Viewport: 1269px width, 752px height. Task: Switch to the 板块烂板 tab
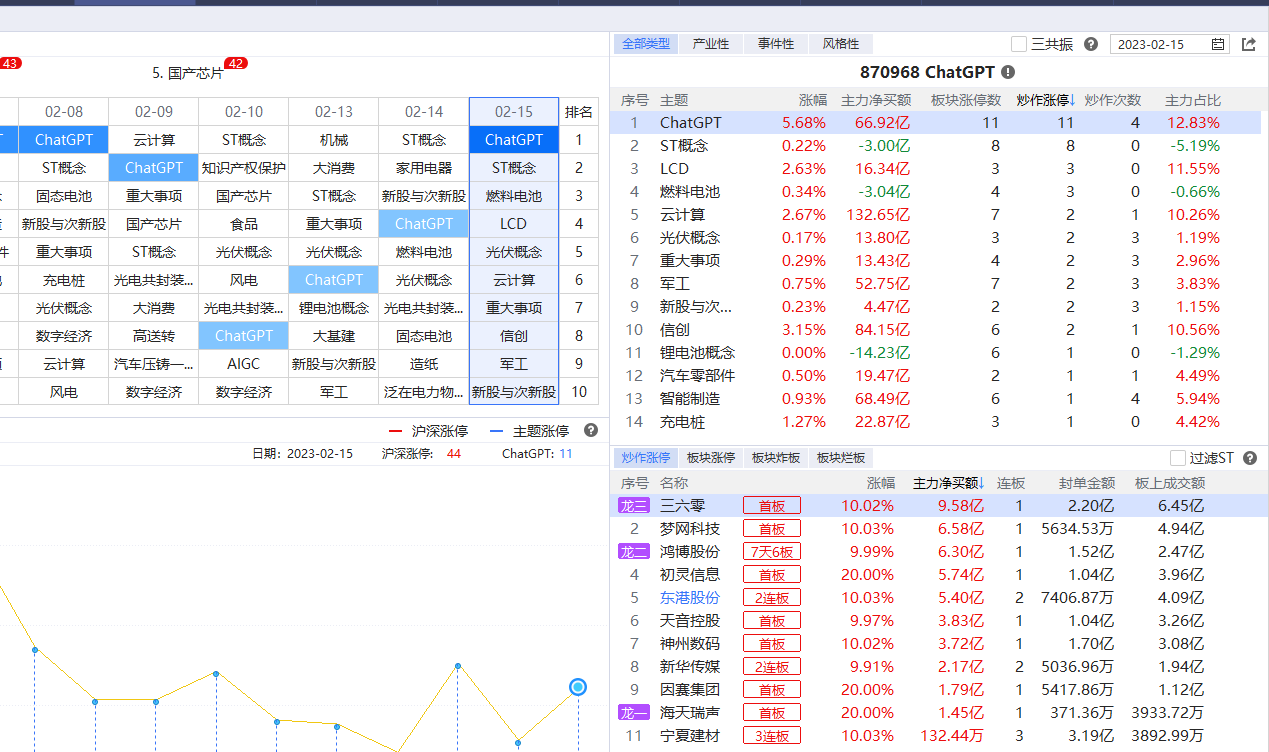[841, 458]
